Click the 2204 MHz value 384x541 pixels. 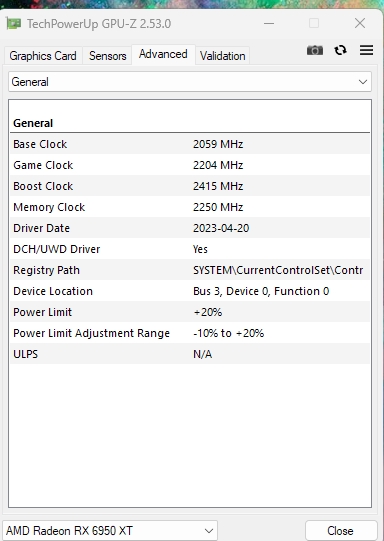[218, 165]
